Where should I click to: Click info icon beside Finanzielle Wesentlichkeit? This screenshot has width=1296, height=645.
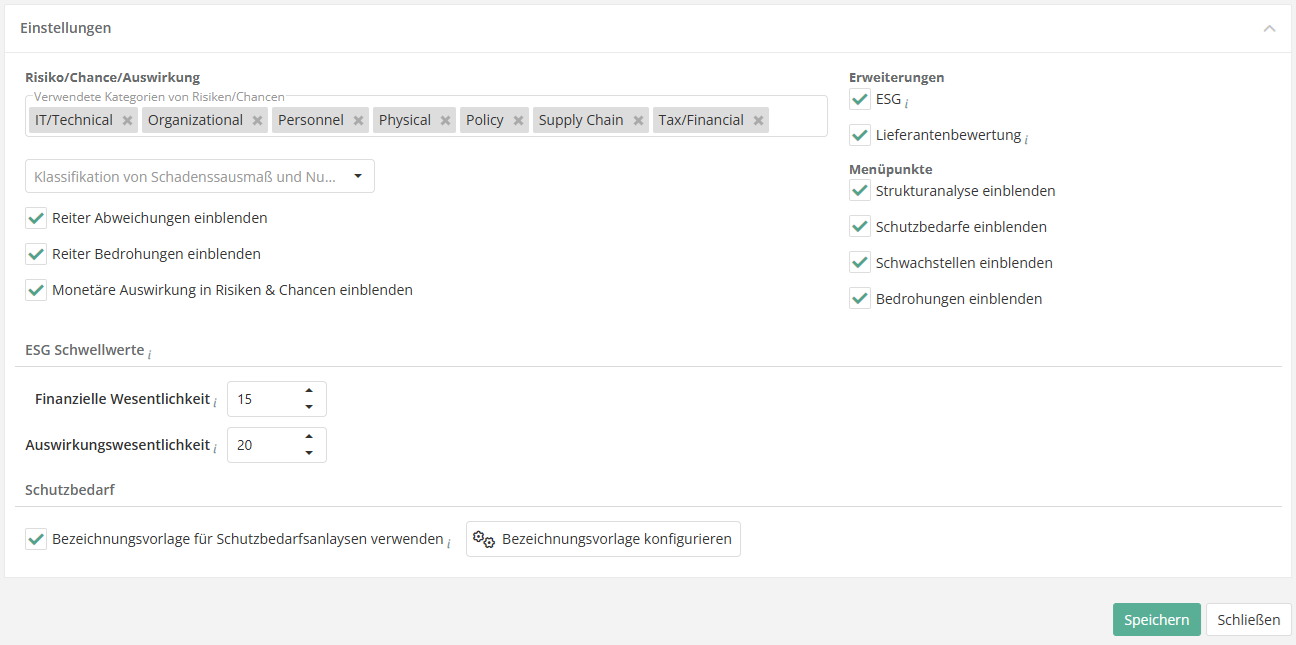coord(214,402)
